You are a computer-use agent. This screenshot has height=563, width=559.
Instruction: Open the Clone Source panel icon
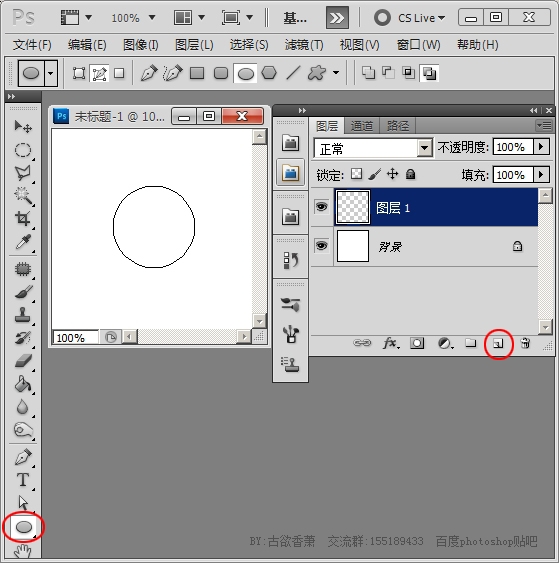[291, 364]
